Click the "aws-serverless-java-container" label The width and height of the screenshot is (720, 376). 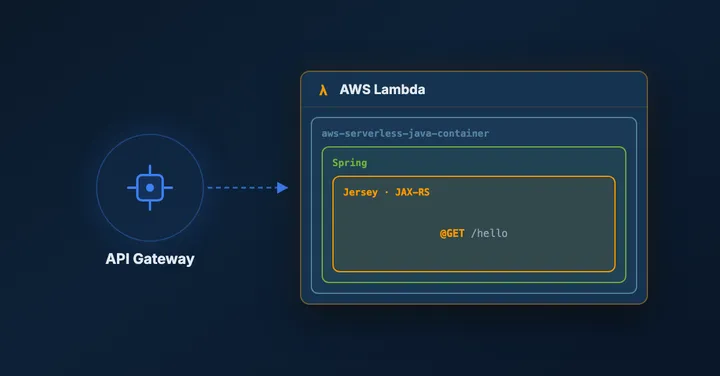tap(405, 134)
